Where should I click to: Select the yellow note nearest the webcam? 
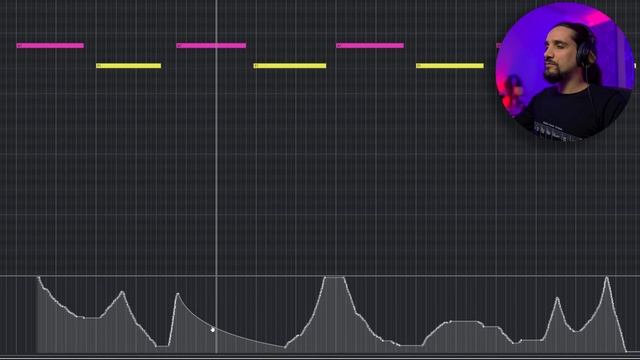(x=450, y=66)
